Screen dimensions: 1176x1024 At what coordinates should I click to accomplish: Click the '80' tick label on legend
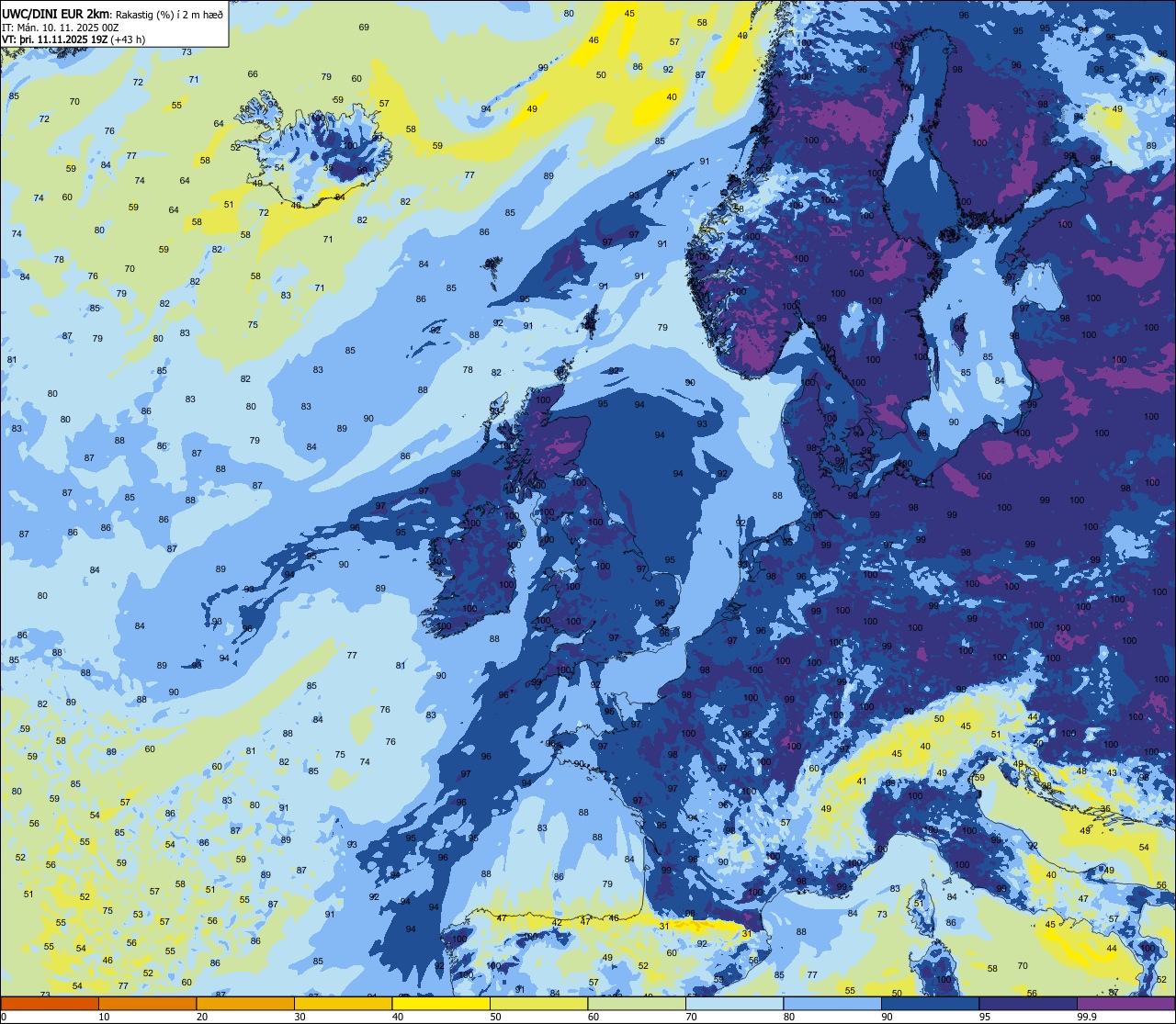tap(789, 1017)
